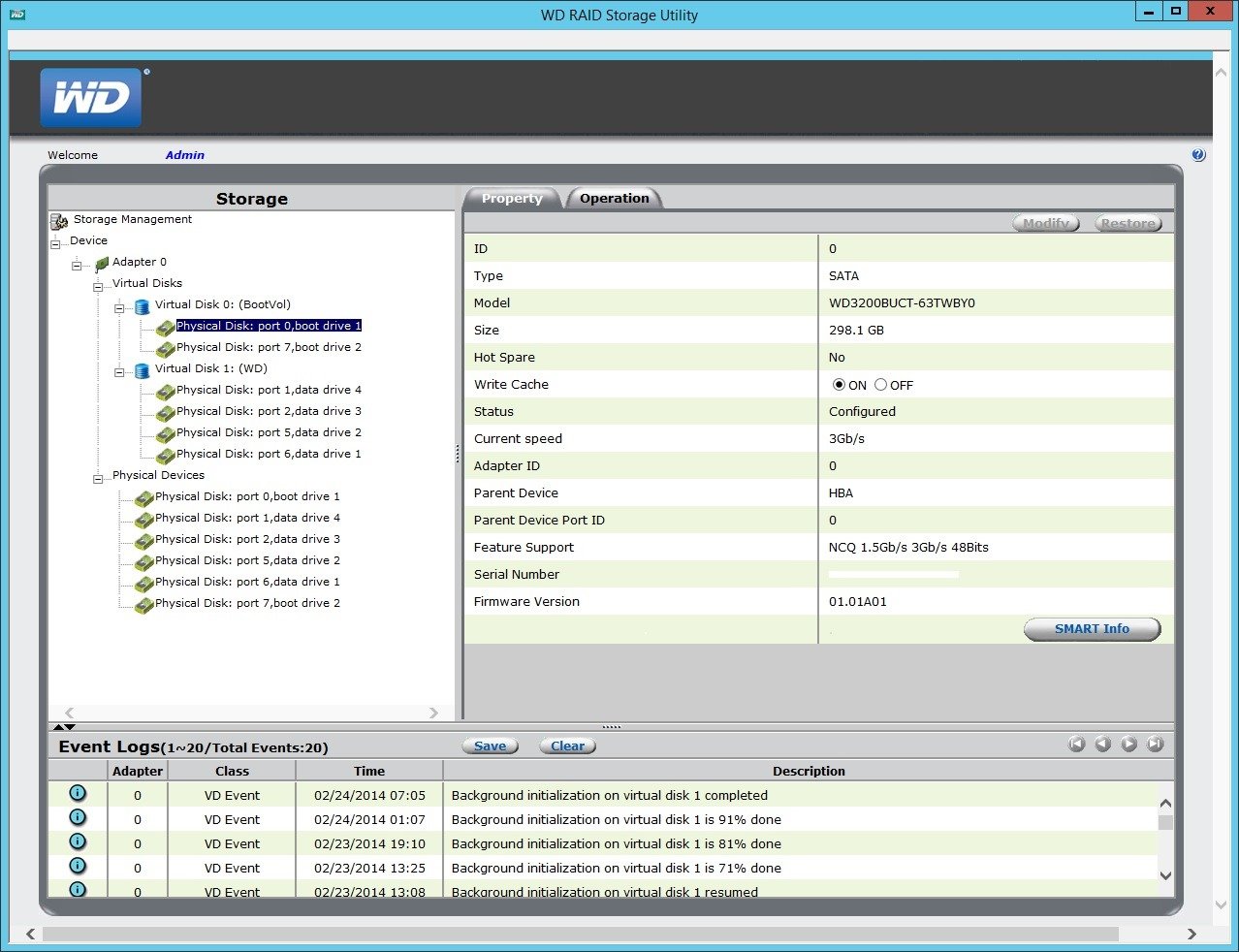Toggle the event log panel collapse arrows

tap(64, 726)
